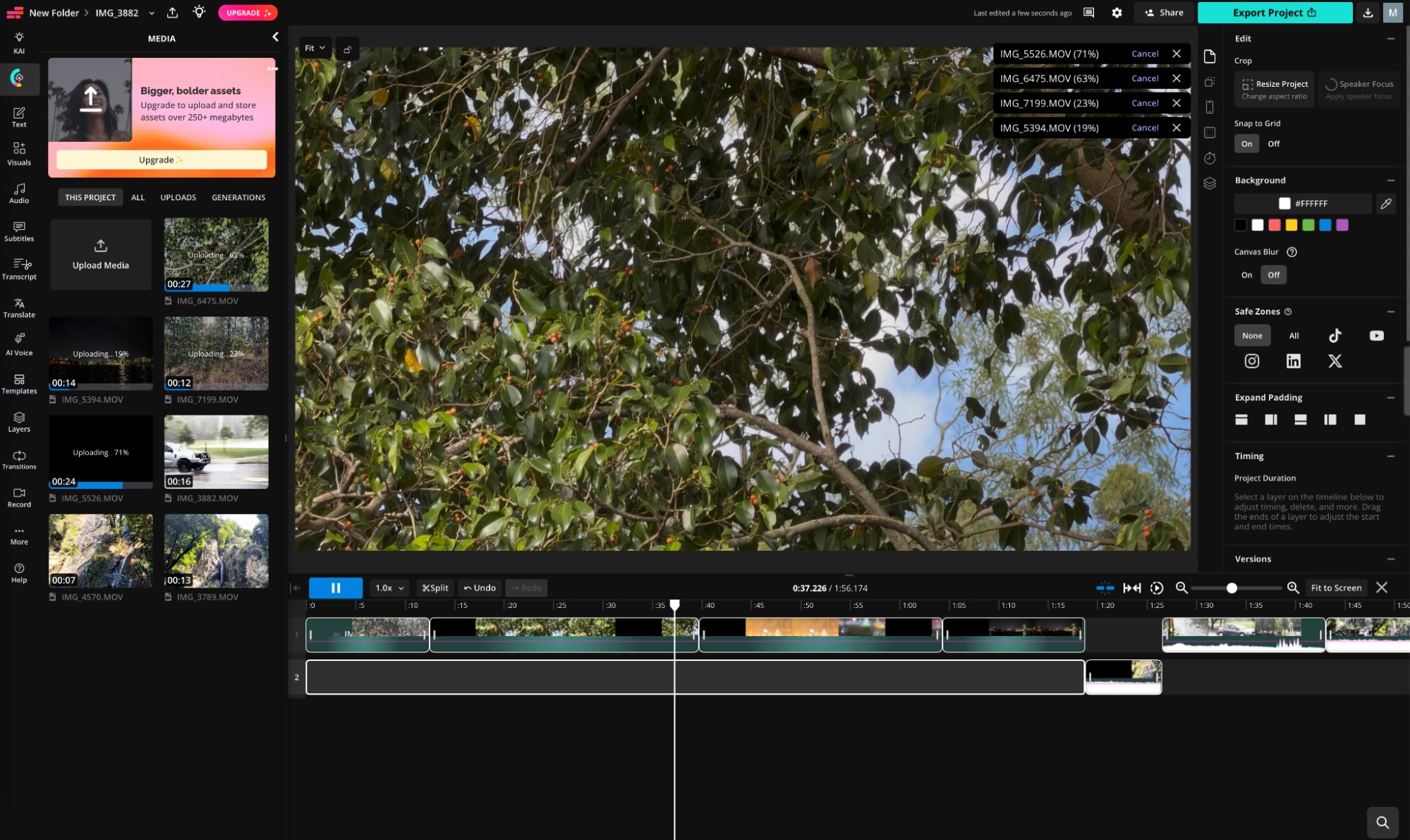Image resolution: width=1410 pixels, height=840 pixels.
Task: Cancel the IMG_5526.MOV upload
Action: (x=1145, y=54)
